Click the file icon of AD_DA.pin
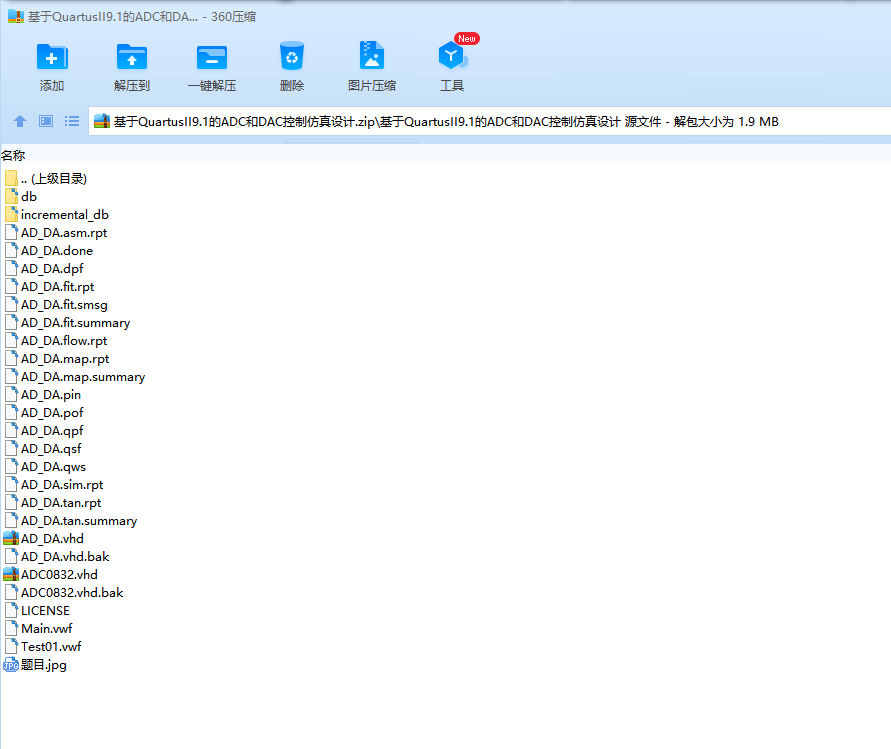 pos(11,394)
